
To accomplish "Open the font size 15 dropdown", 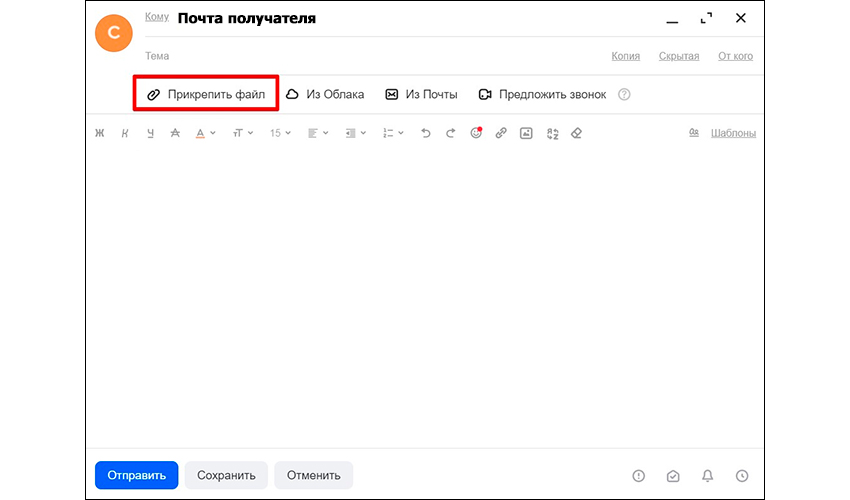I will click(280, 133).
